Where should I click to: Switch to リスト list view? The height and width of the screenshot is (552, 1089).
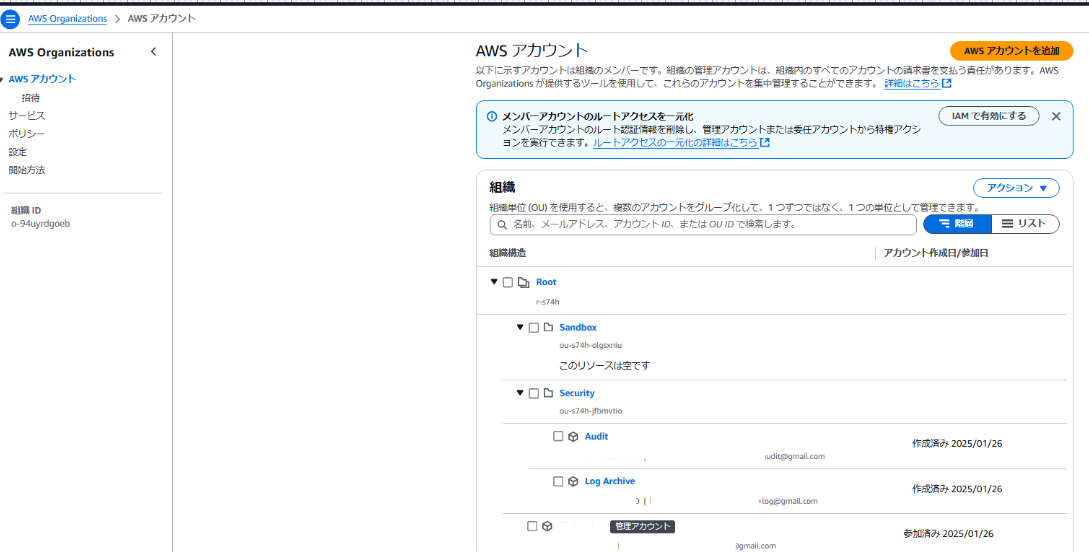(x=1024, y=224)
